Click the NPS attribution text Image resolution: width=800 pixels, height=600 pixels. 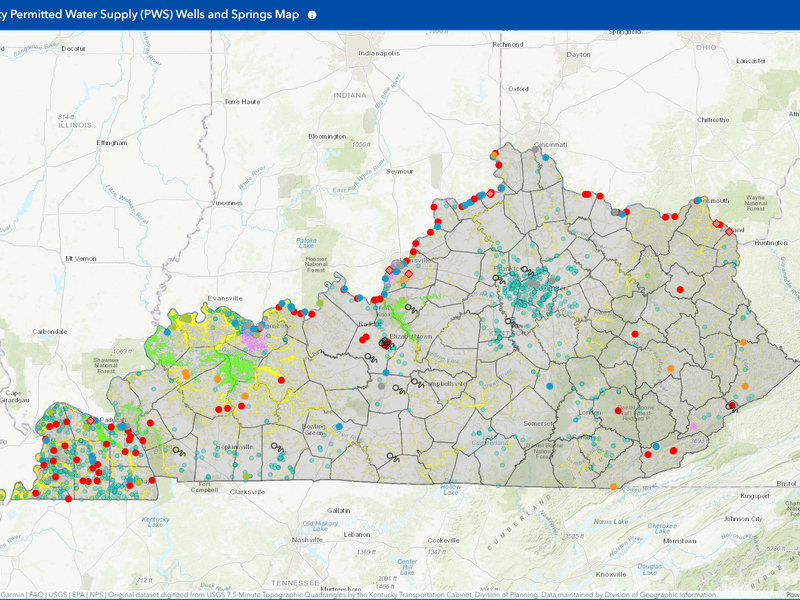coord(96,594)
